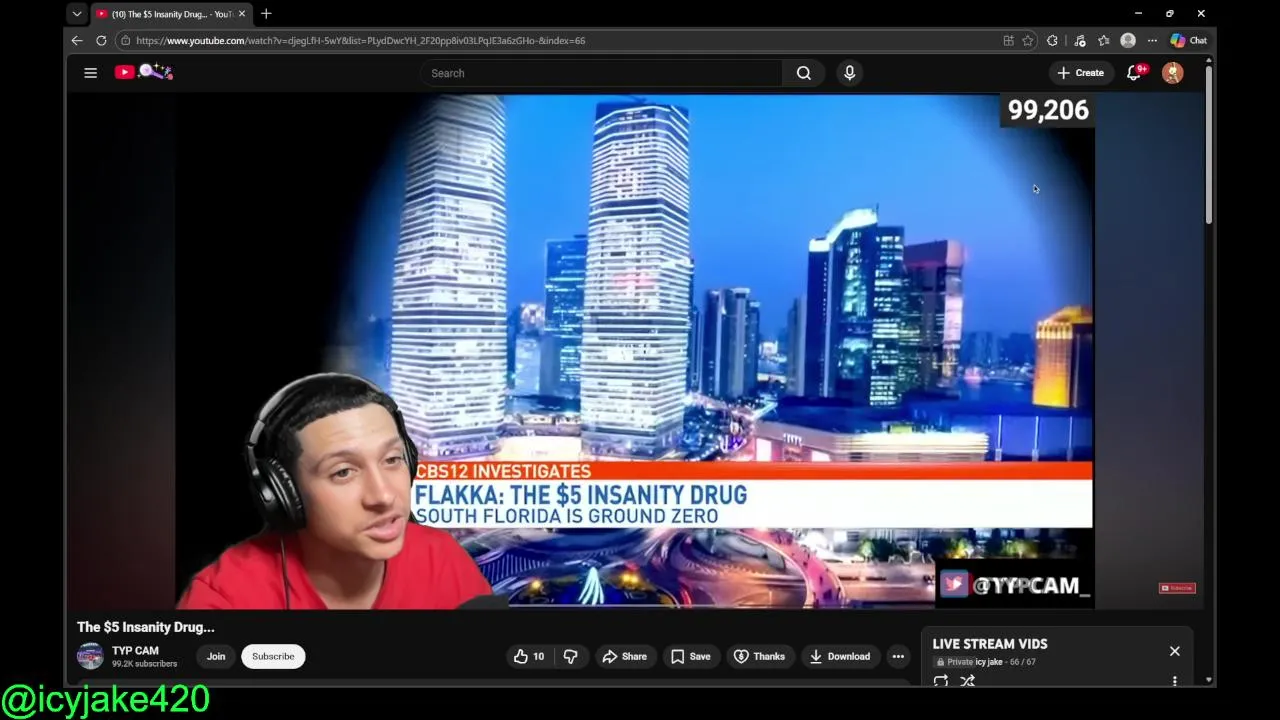1280x720 pixels.
Task: Open the tab actions dropdown arrow
Action: 76,14
